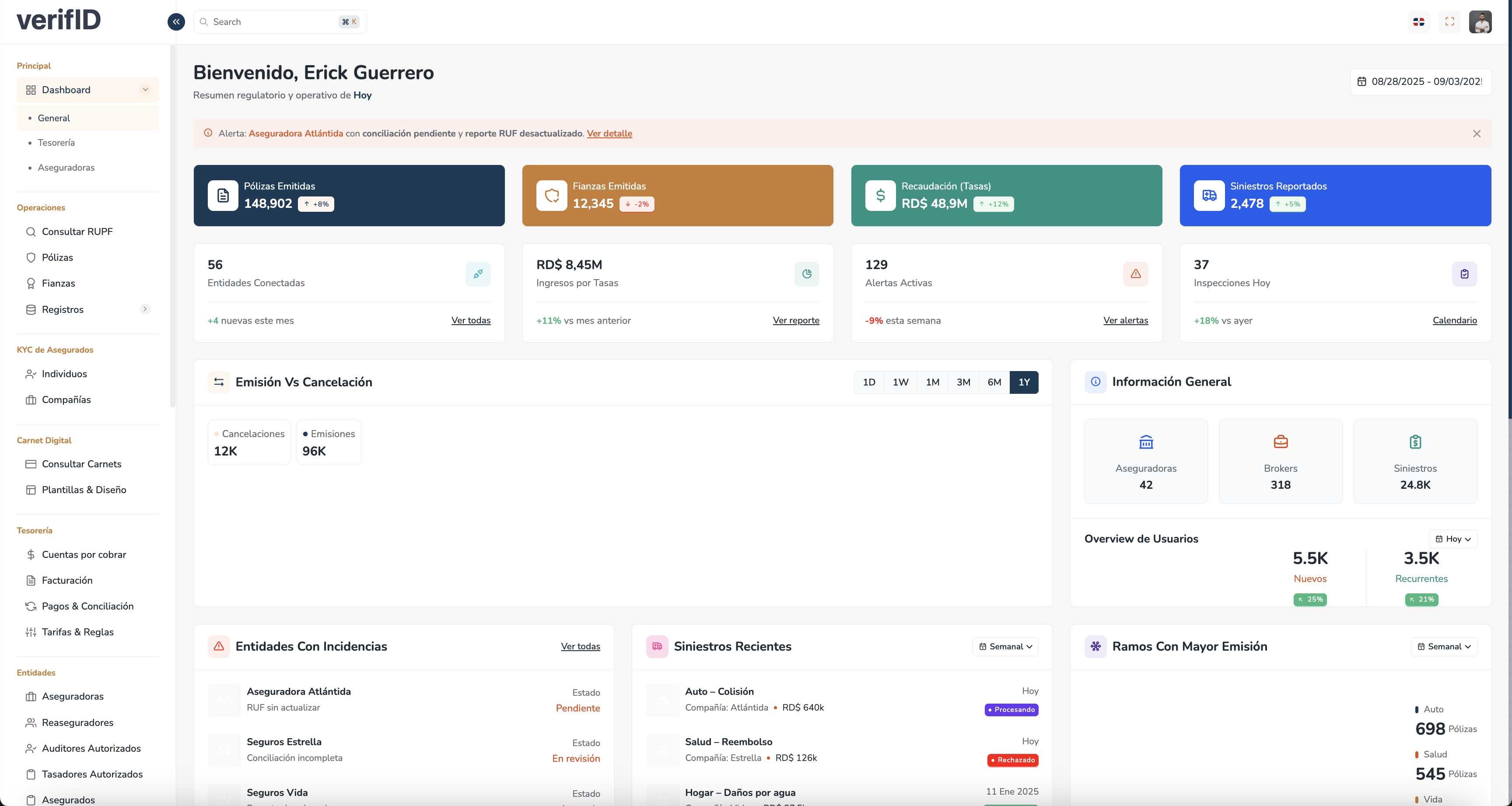
Task: Open the Ver alertas link
Action: [1125, 321]
